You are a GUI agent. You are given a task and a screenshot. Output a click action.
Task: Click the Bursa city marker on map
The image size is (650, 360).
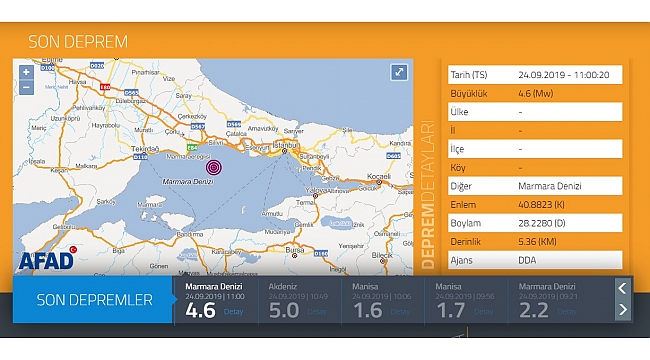point(295,256)
